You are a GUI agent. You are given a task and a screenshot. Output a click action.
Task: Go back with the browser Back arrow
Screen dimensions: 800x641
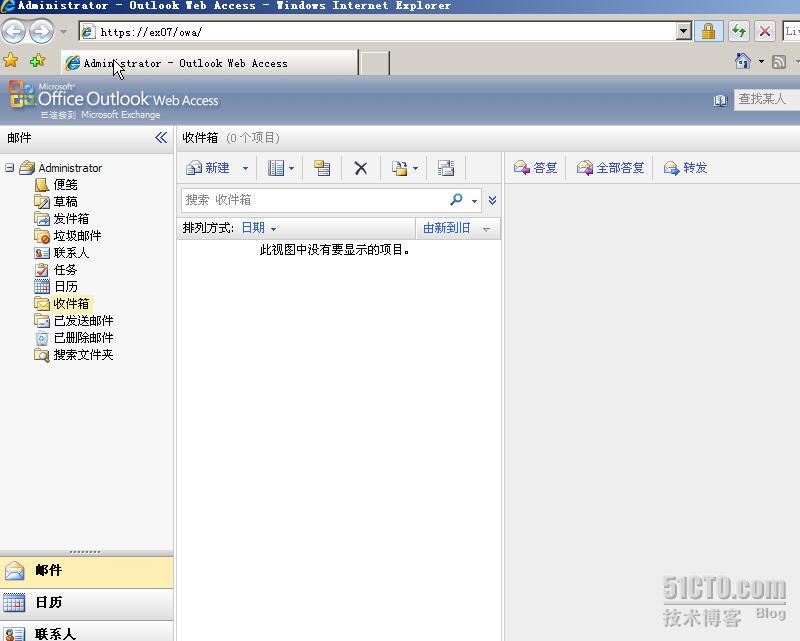(13, 32)
